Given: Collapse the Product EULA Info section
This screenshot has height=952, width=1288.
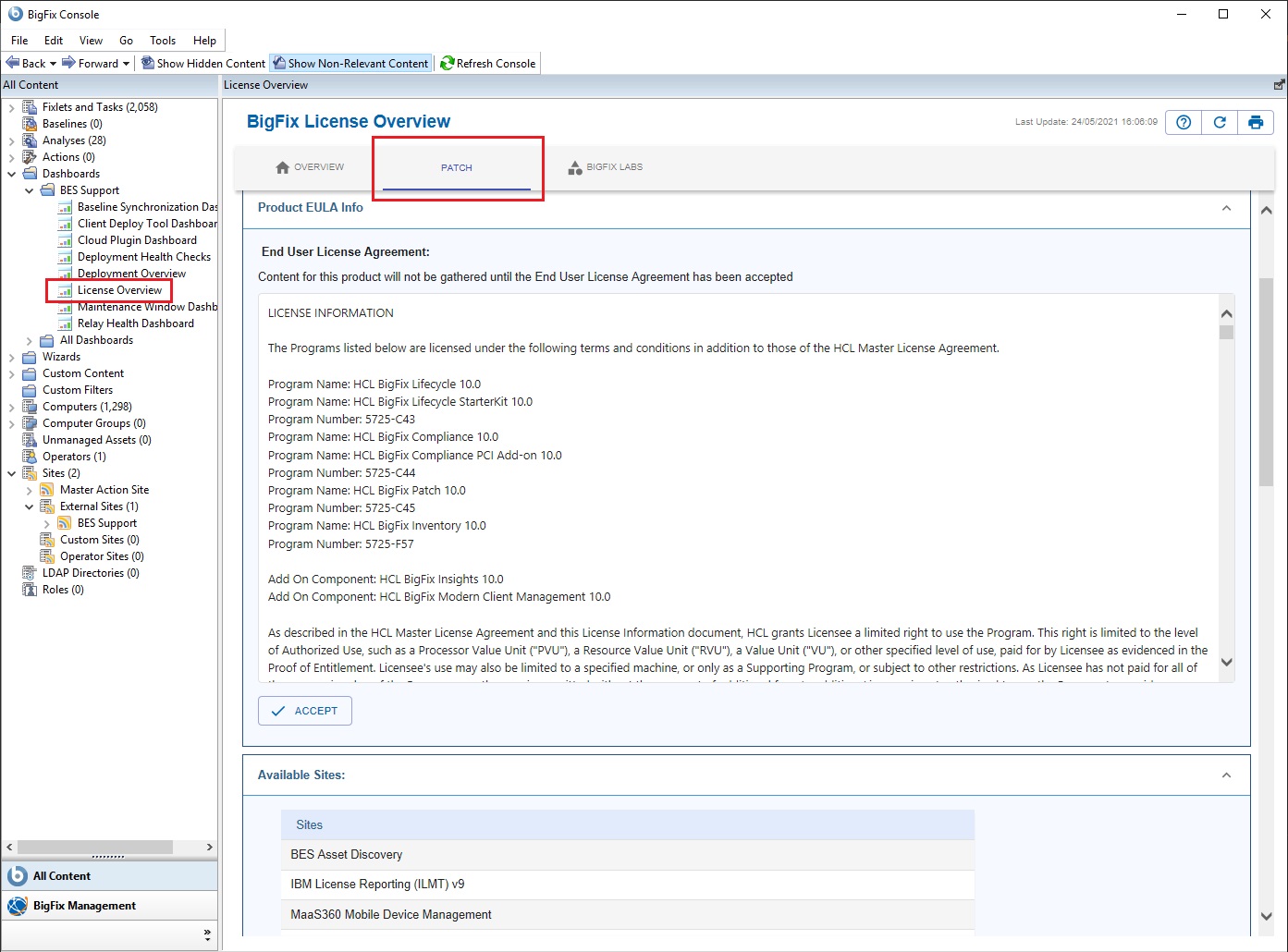Looking at the screenshot, I should (1226, 208).
